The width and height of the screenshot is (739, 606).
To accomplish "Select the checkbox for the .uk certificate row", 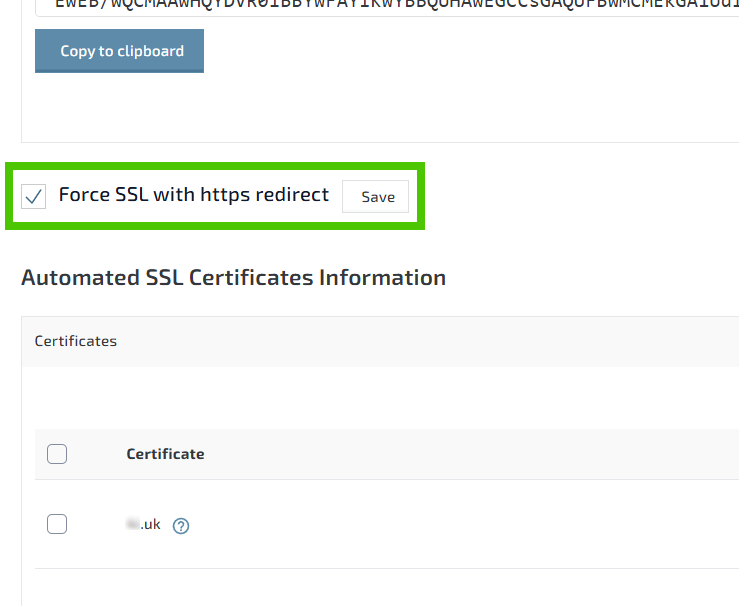I will pyautogui.click(x=57, y=524).
